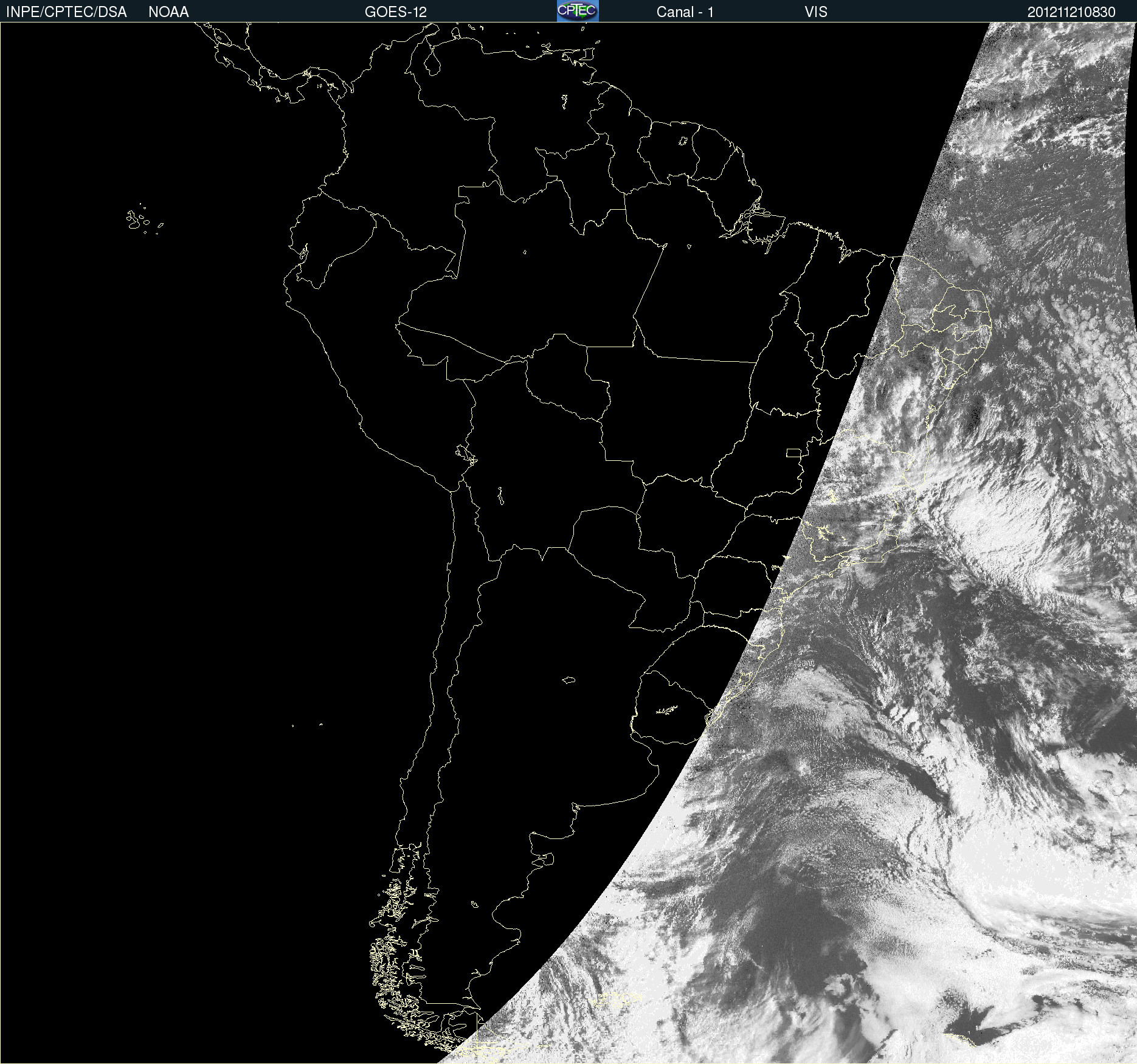Click the Canal - 1 label
Screen dimensions: 1137x1064
coord(685,12)
